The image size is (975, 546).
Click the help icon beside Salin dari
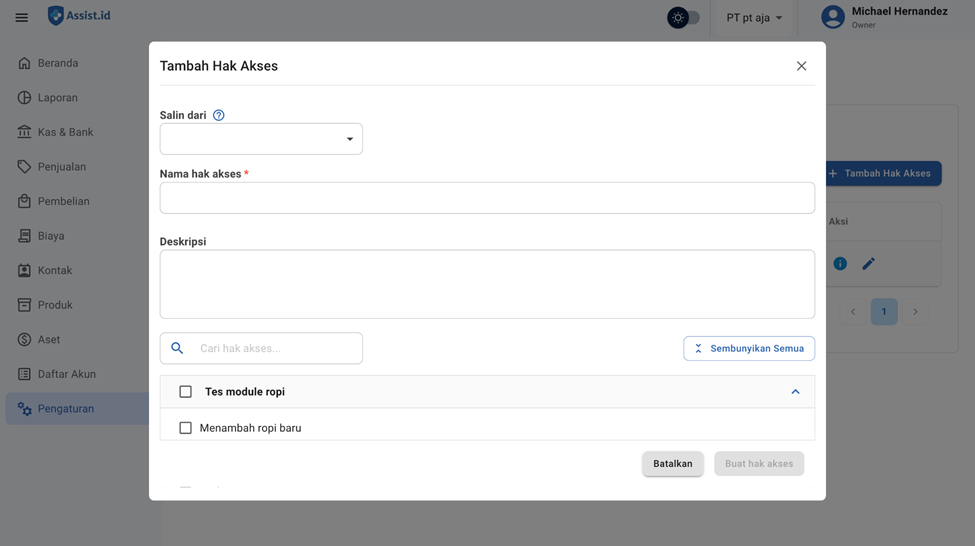[x=218, y=115]
